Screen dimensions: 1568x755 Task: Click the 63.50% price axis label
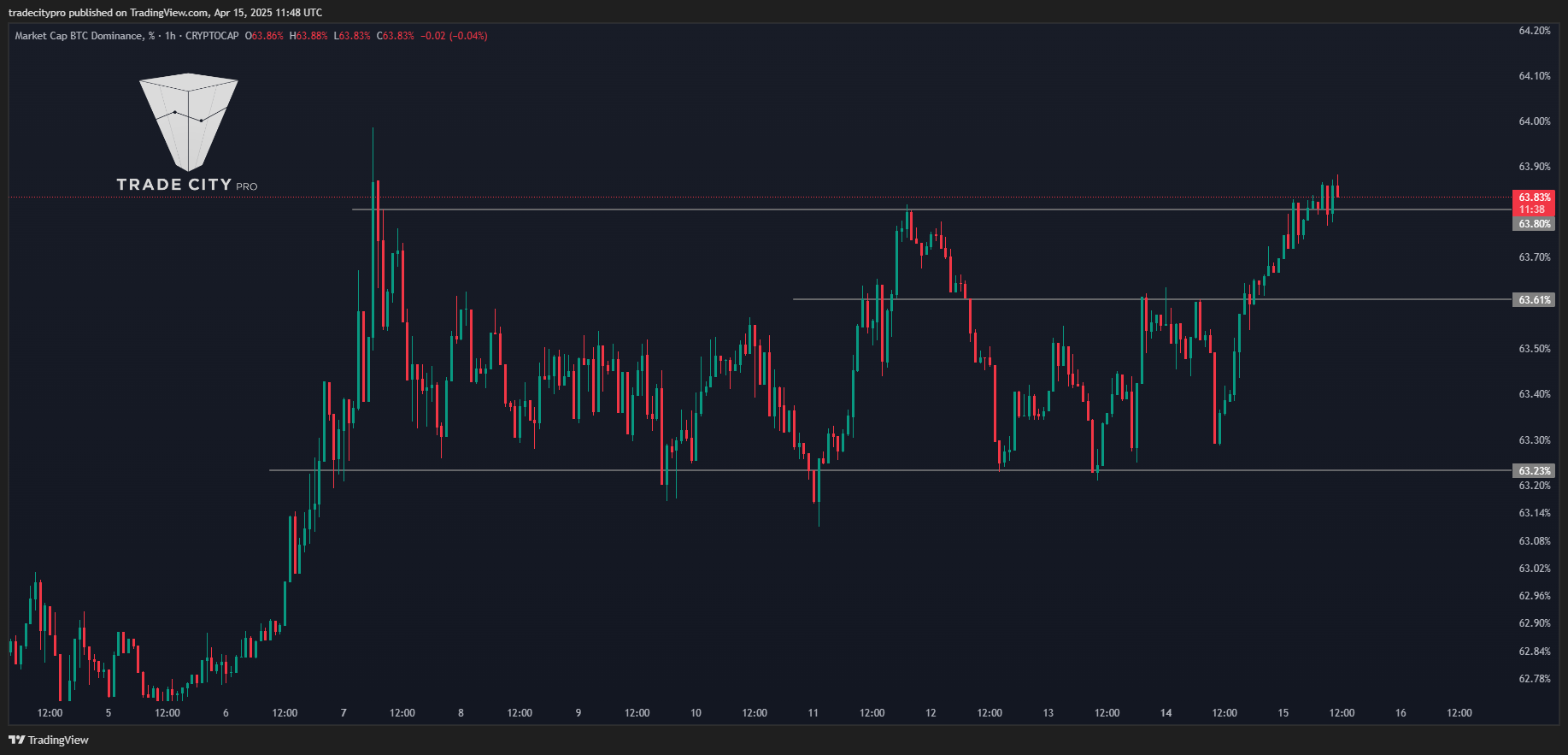pos(1534,349)
